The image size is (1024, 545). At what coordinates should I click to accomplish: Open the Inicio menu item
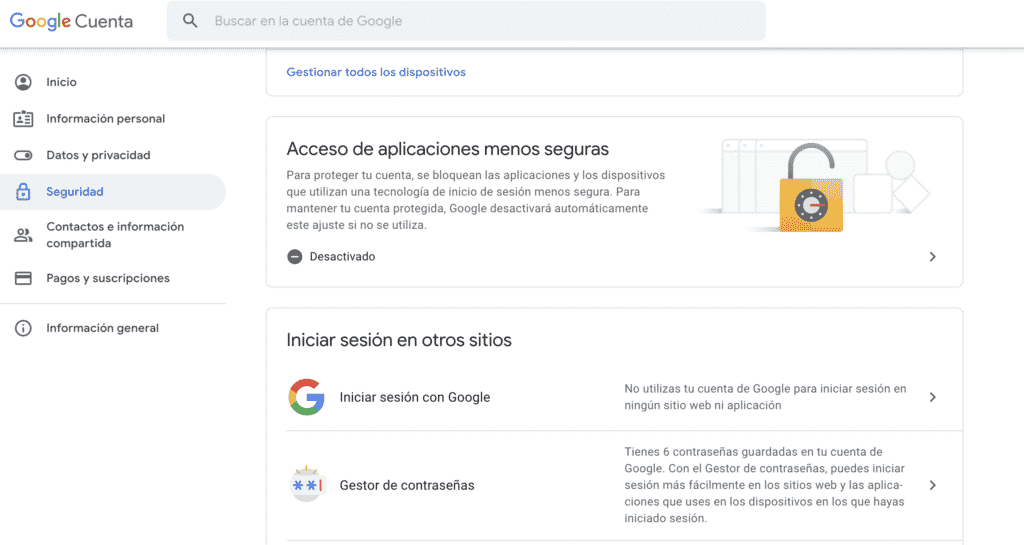tap(113, 82)
